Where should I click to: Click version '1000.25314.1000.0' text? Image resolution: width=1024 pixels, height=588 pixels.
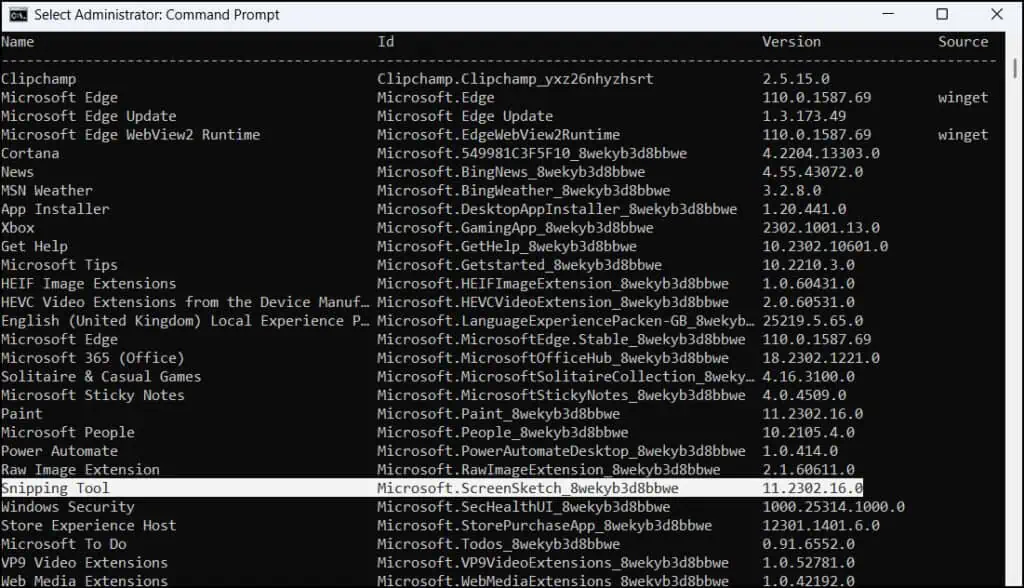click(x=833, y=507)
